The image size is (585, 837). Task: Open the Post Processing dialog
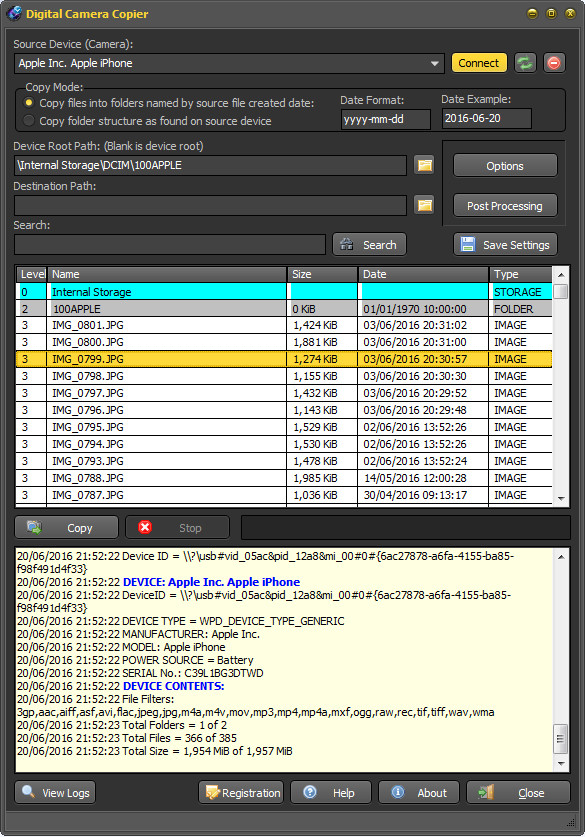tap(505, 206)
